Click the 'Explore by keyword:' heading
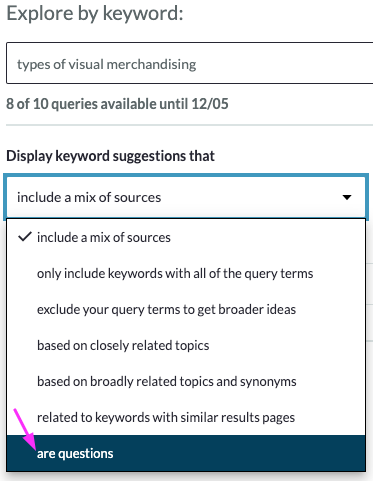This screenshot has height=481, width=373. (95, 14)
